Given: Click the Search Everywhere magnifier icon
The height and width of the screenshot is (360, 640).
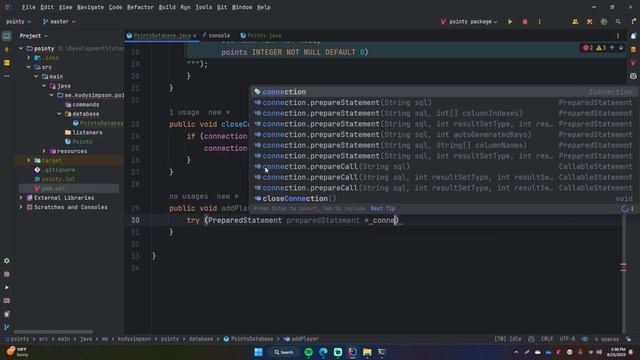Looking at the screenshot, I should tap(618, 22).
